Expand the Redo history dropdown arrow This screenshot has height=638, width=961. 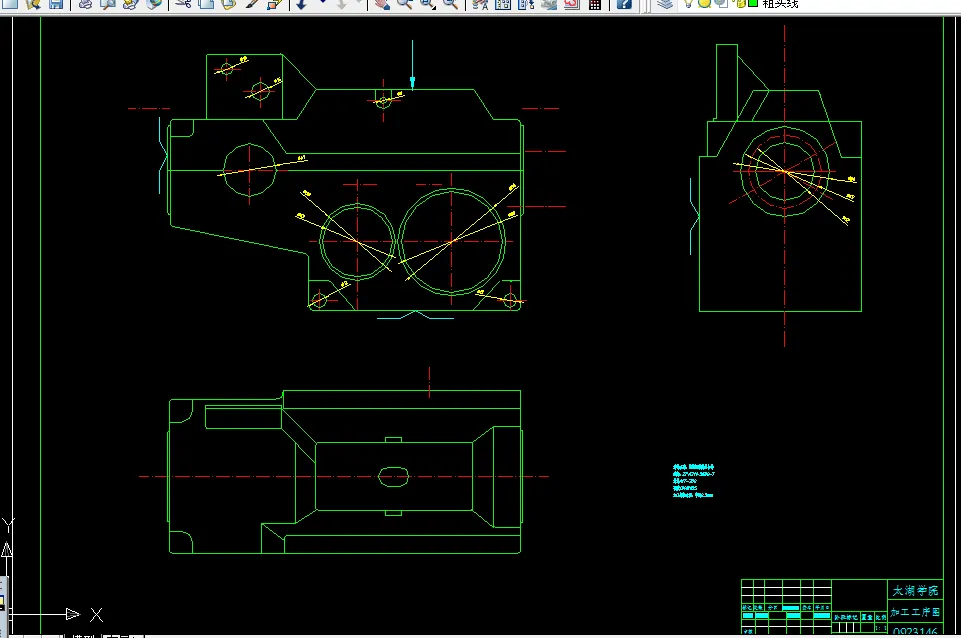(359, 3)
